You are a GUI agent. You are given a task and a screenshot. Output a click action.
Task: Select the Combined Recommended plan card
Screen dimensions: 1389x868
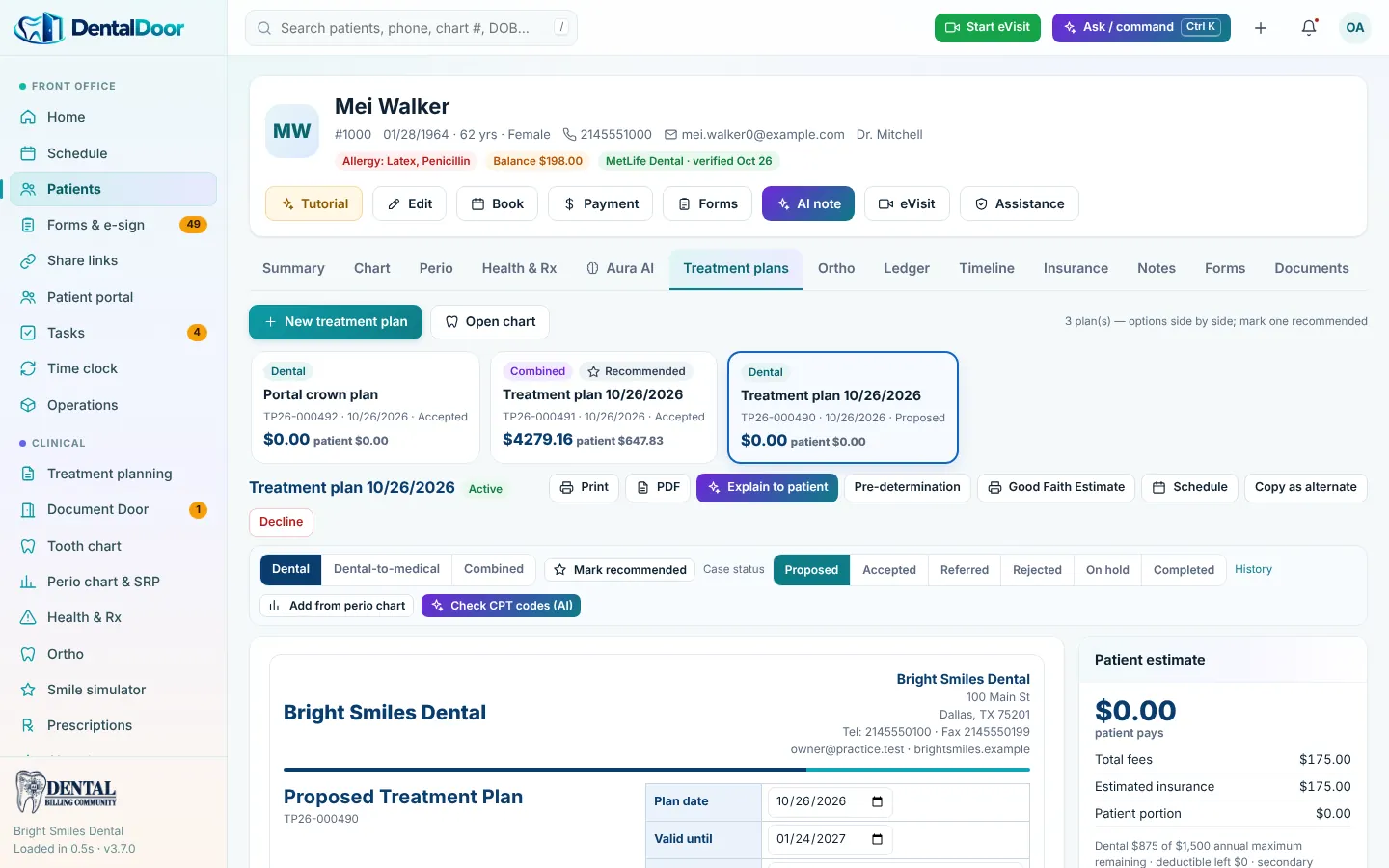(x=604, y=407)
